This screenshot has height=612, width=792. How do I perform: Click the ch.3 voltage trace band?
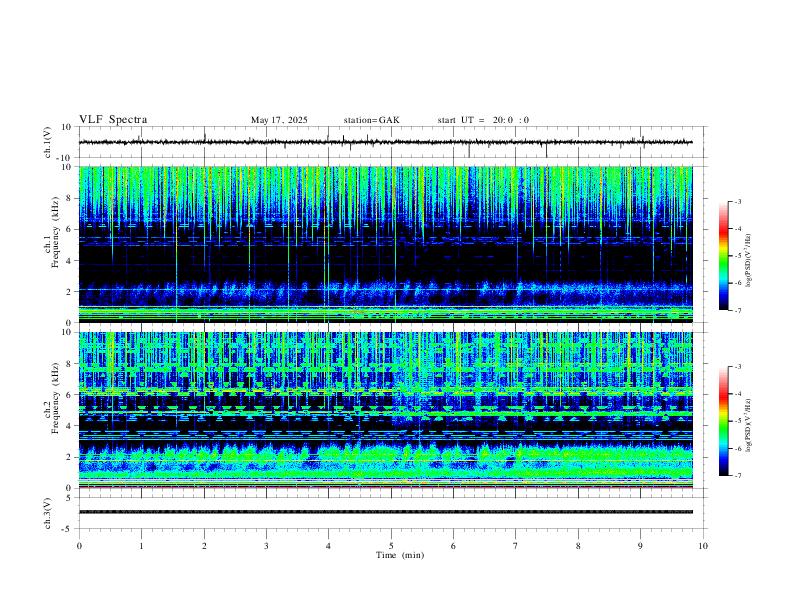(385, 512)
